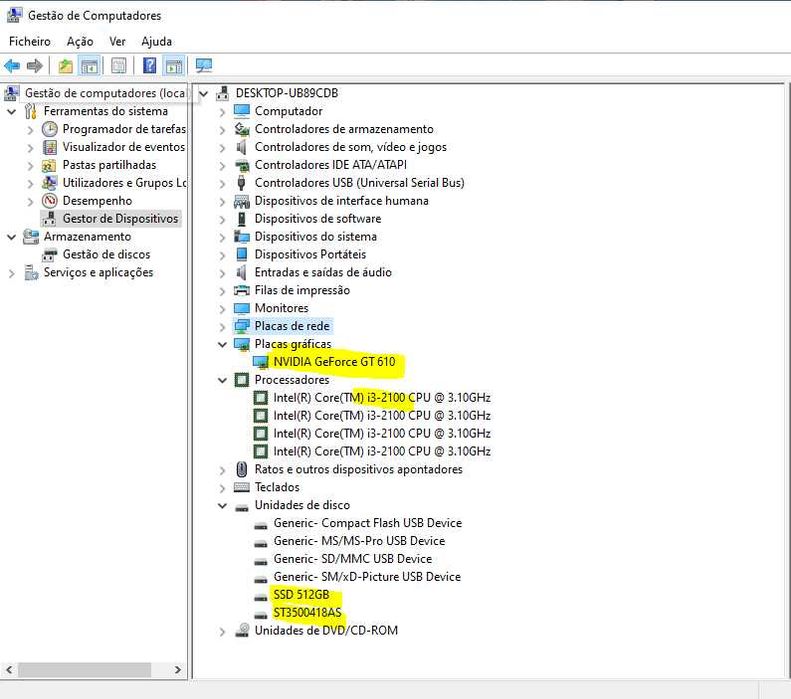
Task: Select Utilizadores e Grupos Locais item
Action: [x=124, y=183]
